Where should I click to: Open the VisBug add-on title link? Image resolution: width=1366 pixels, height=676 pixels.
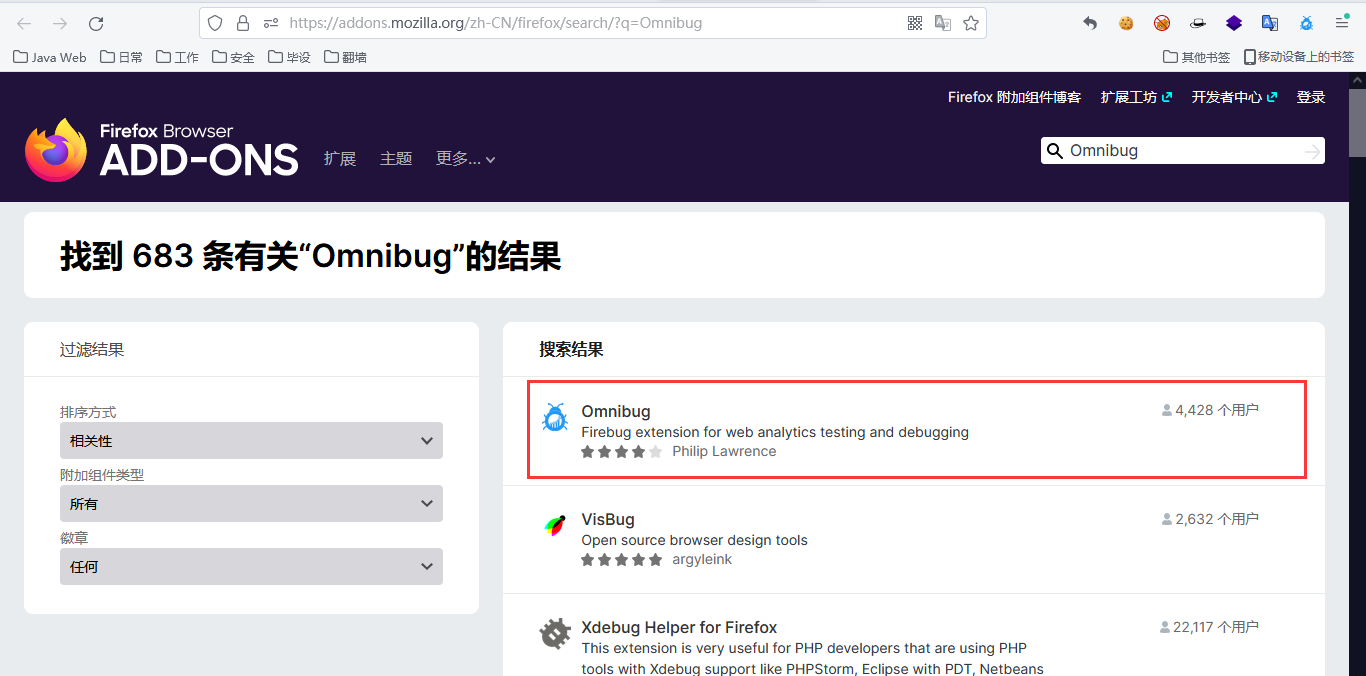coord(608,519)
